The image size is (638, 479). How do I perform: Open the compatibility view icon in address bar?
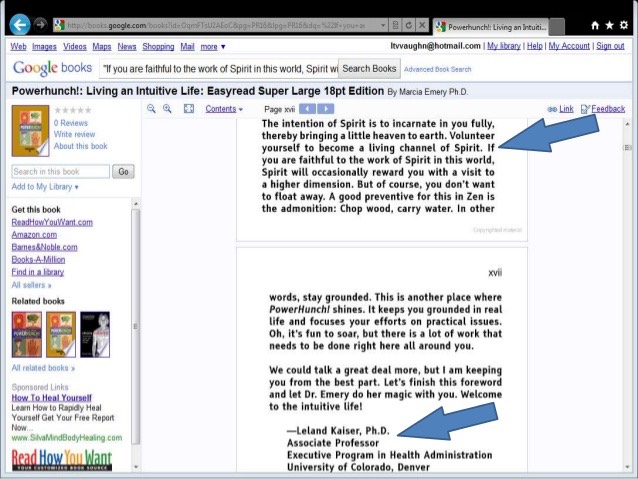395,25
